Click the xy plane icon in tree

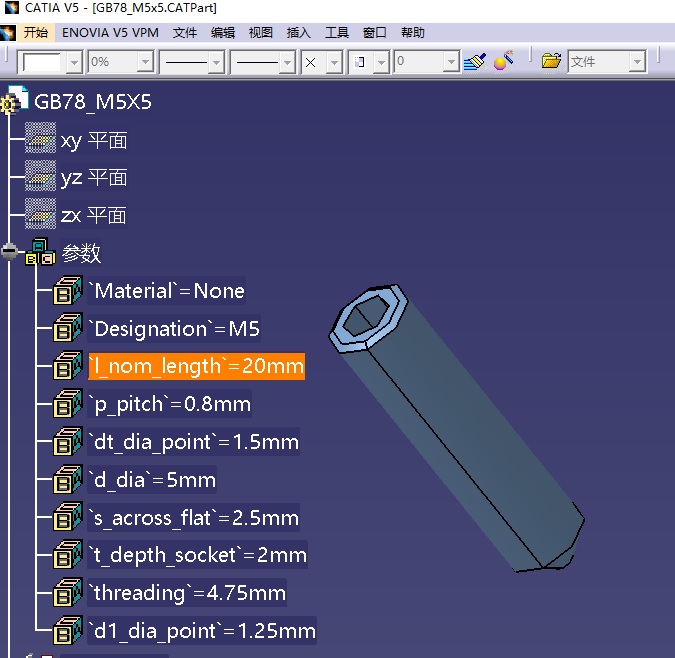pyautogui.click(x=40, y=138)
